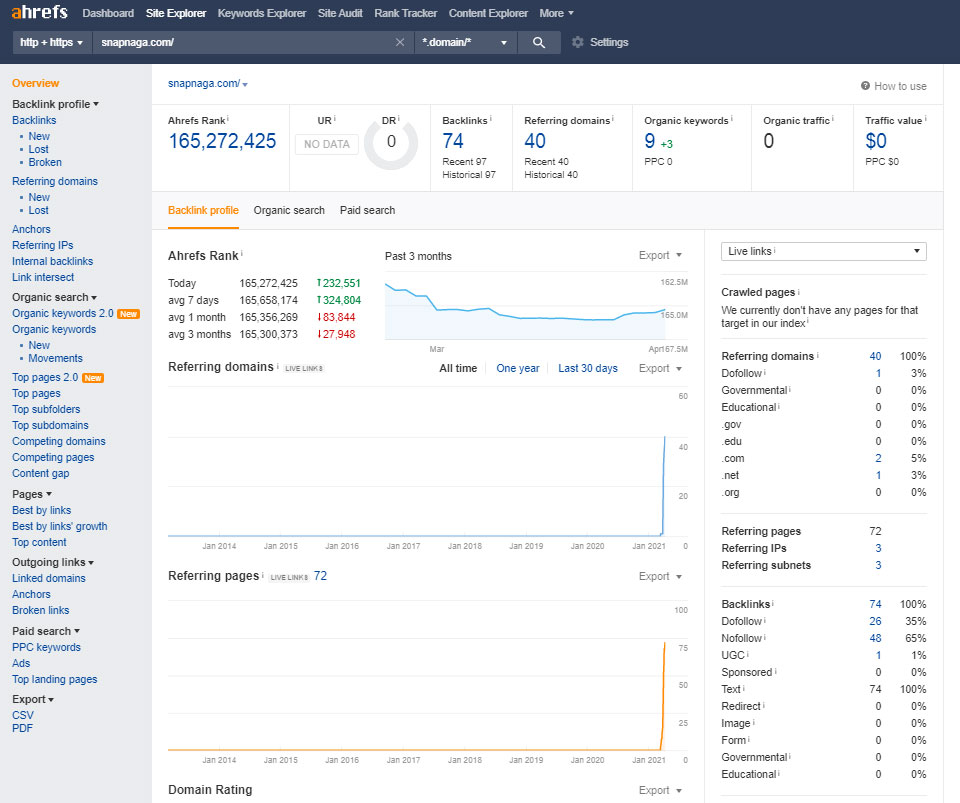Open Site Audit from the top menu

click(x=340, y=13)
